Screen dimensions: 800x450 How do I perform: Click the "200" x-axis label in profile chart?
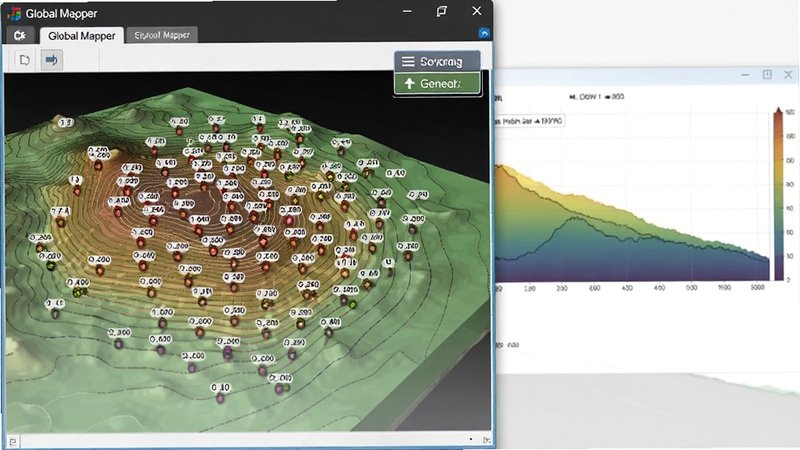pyautogui.click(x=562, y=288)
